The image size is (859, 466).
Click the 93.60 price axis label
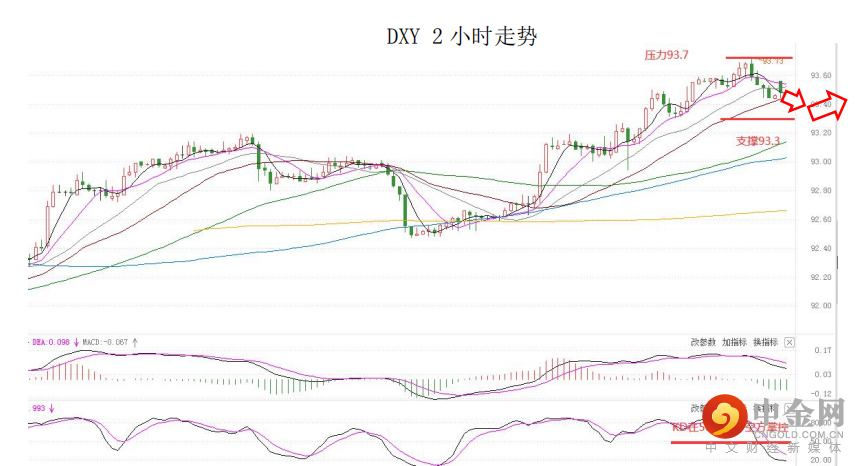(x=821, y=76)
